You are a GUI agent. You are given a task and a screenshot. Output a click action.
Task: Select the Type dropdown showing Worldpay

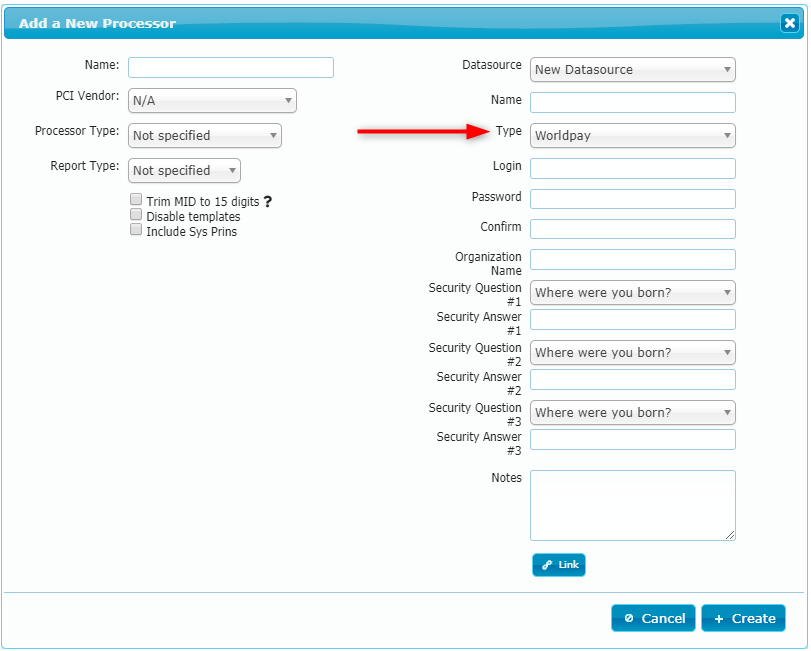tap(632, 136)
